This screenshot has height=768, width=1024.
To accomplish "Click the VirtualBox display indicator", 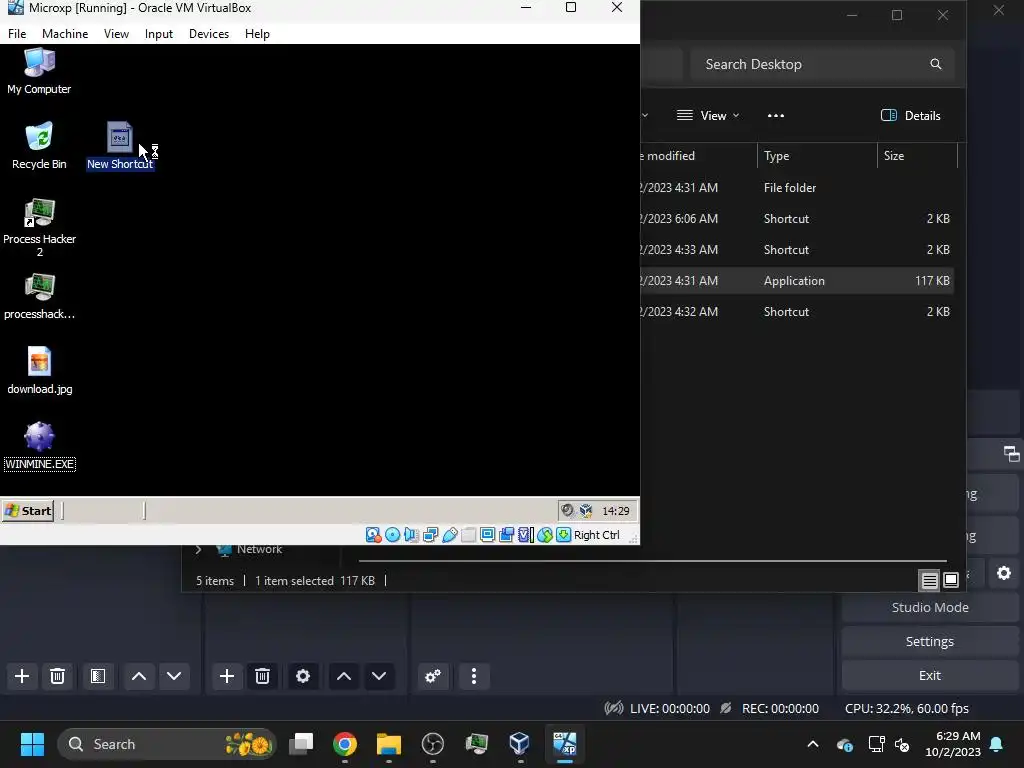I will [x=487, y=535].
